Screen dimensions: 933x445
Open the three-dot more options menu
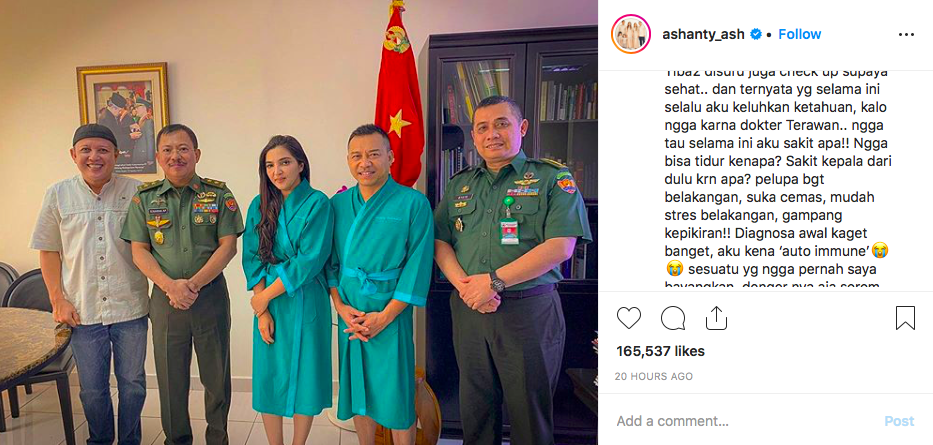(x=906, y=35)
